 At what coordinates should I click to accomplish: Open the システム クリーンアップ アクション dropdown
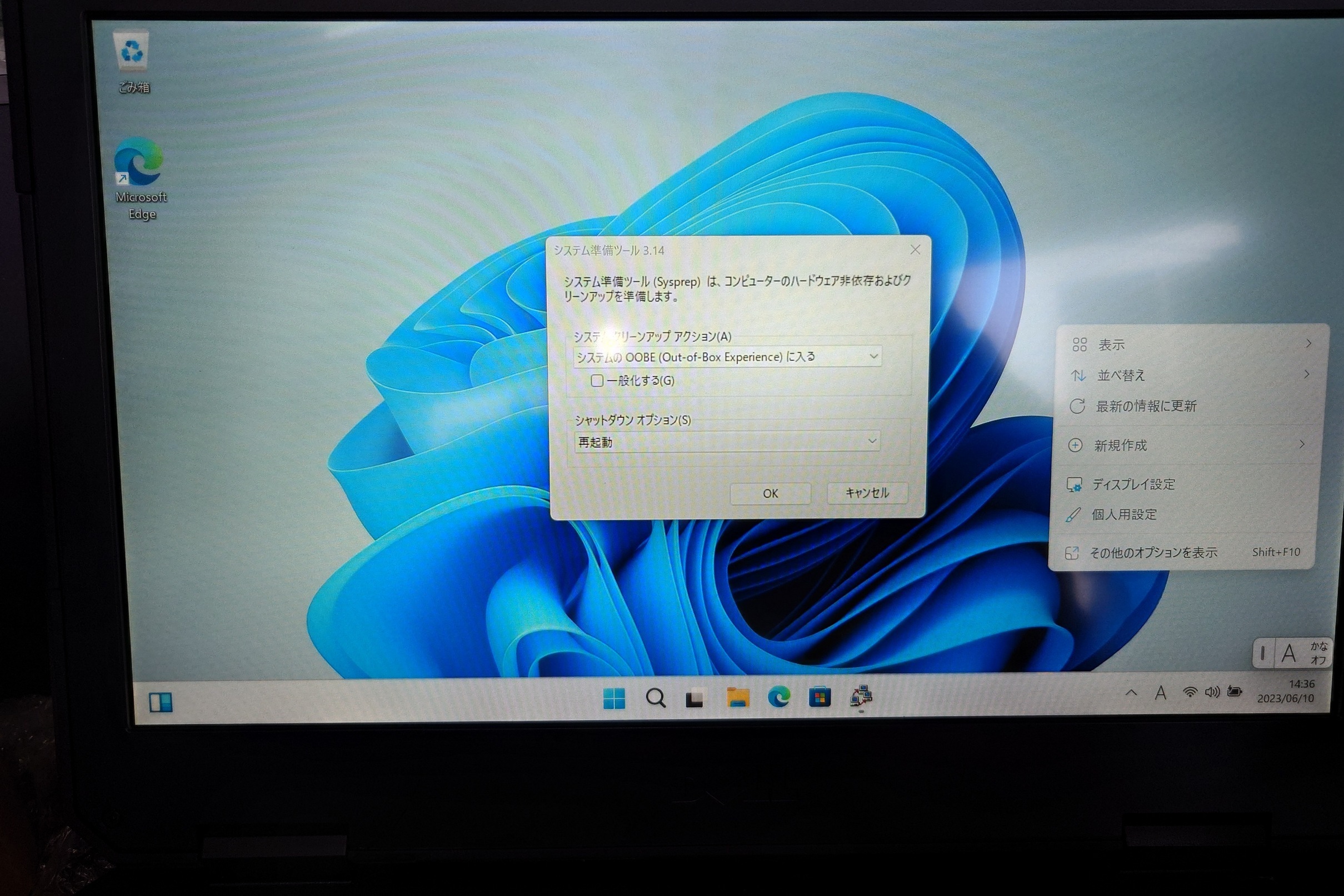(727, 357)
